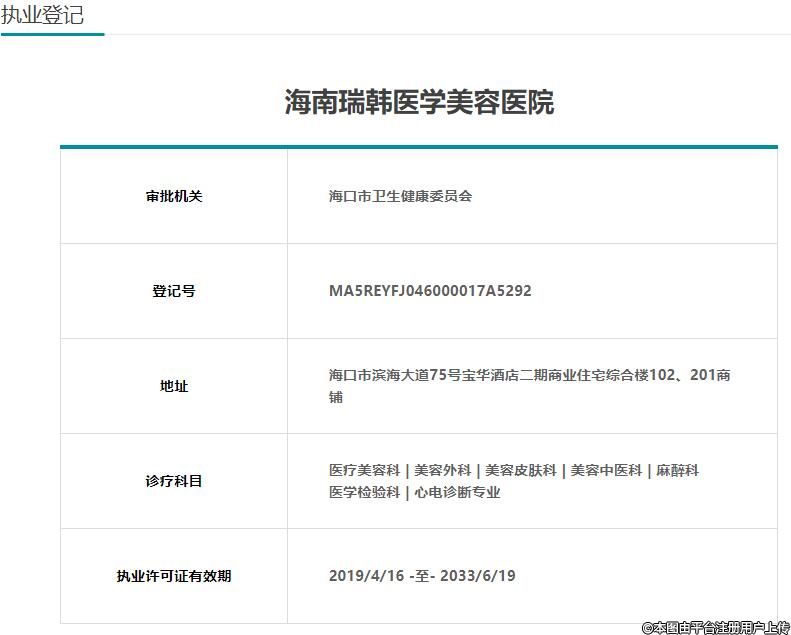Choose the 心电诊断专业 department
This screenshot has height=635, width=791.
[x=457, y=492]
